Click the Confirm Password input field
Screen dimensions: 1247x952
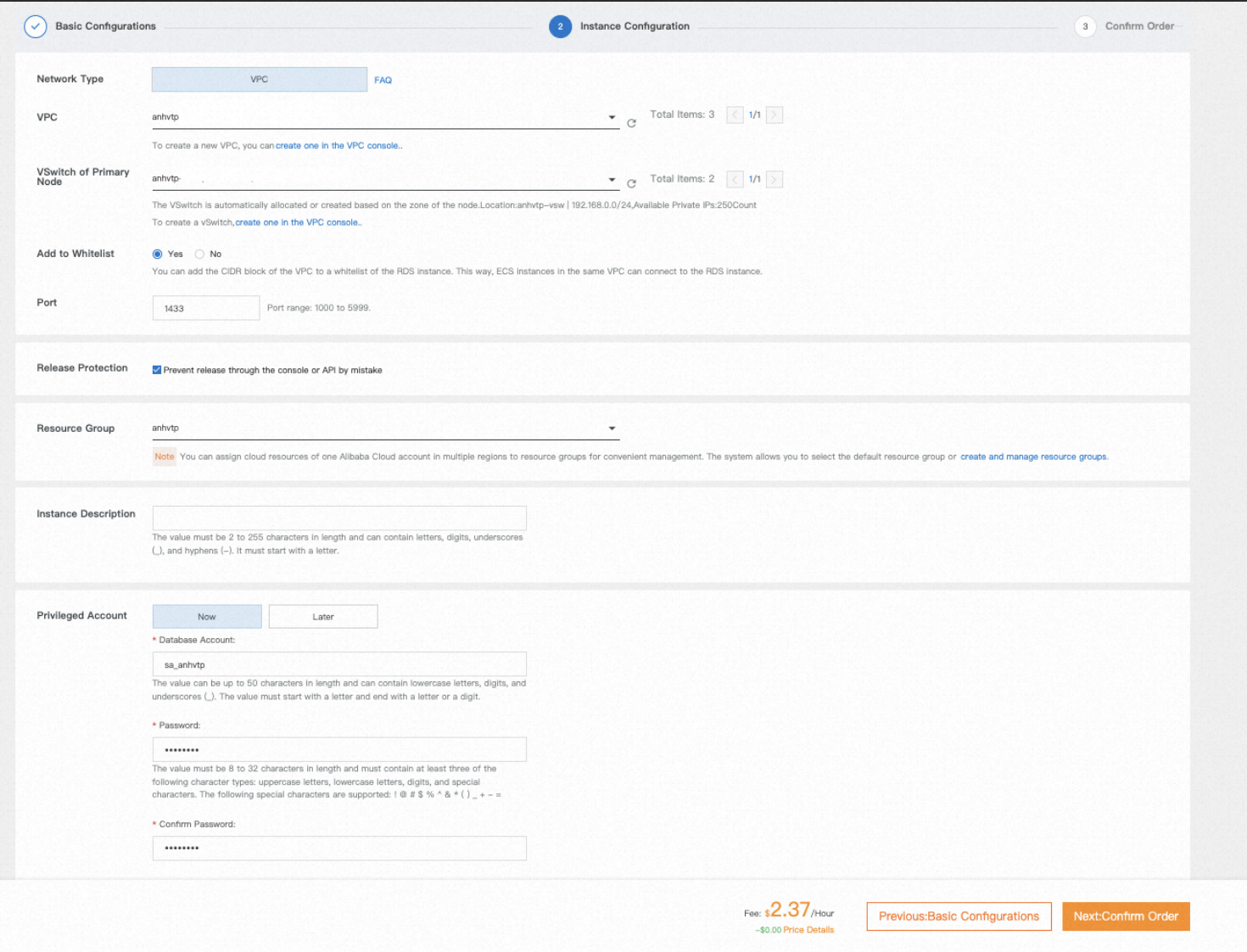339,848
